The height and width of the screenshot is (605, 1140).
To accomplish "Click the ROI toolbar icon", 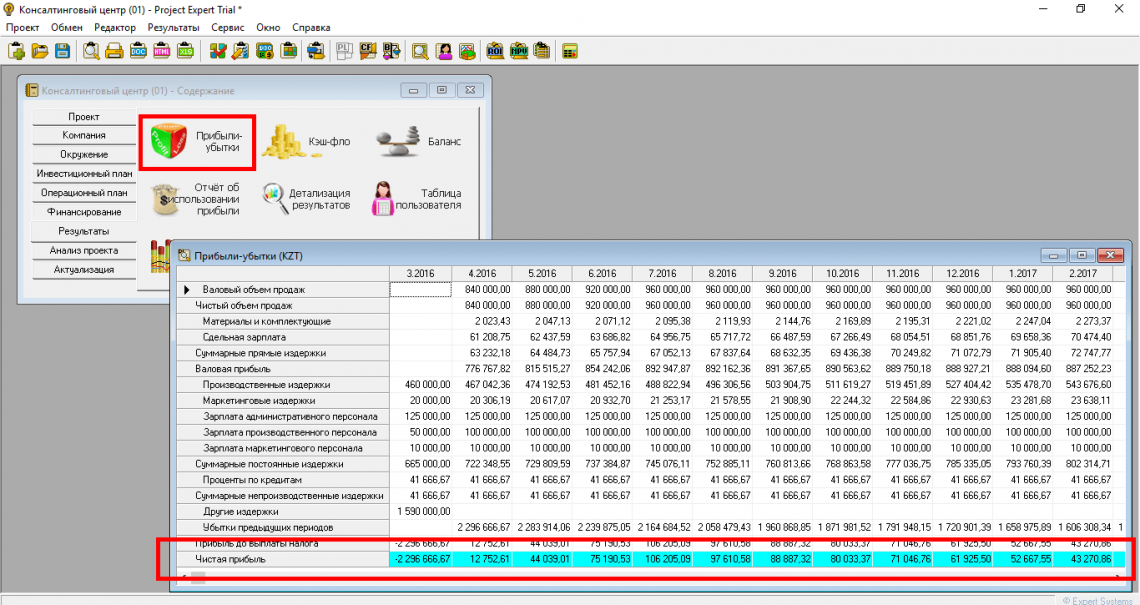I will click(x=495, y=51).
